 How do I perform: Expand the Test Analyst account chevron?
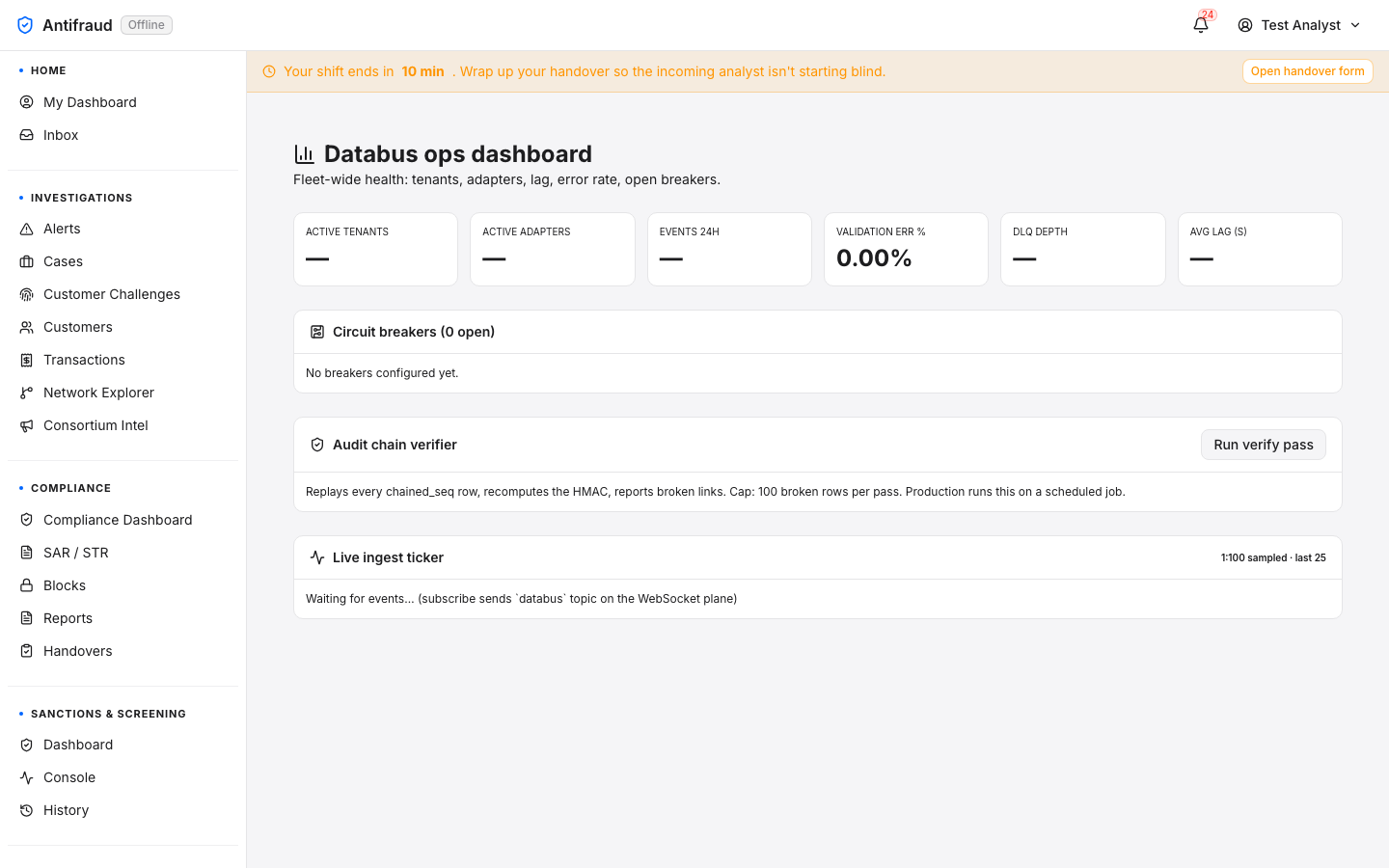(x=1355, y=25)
